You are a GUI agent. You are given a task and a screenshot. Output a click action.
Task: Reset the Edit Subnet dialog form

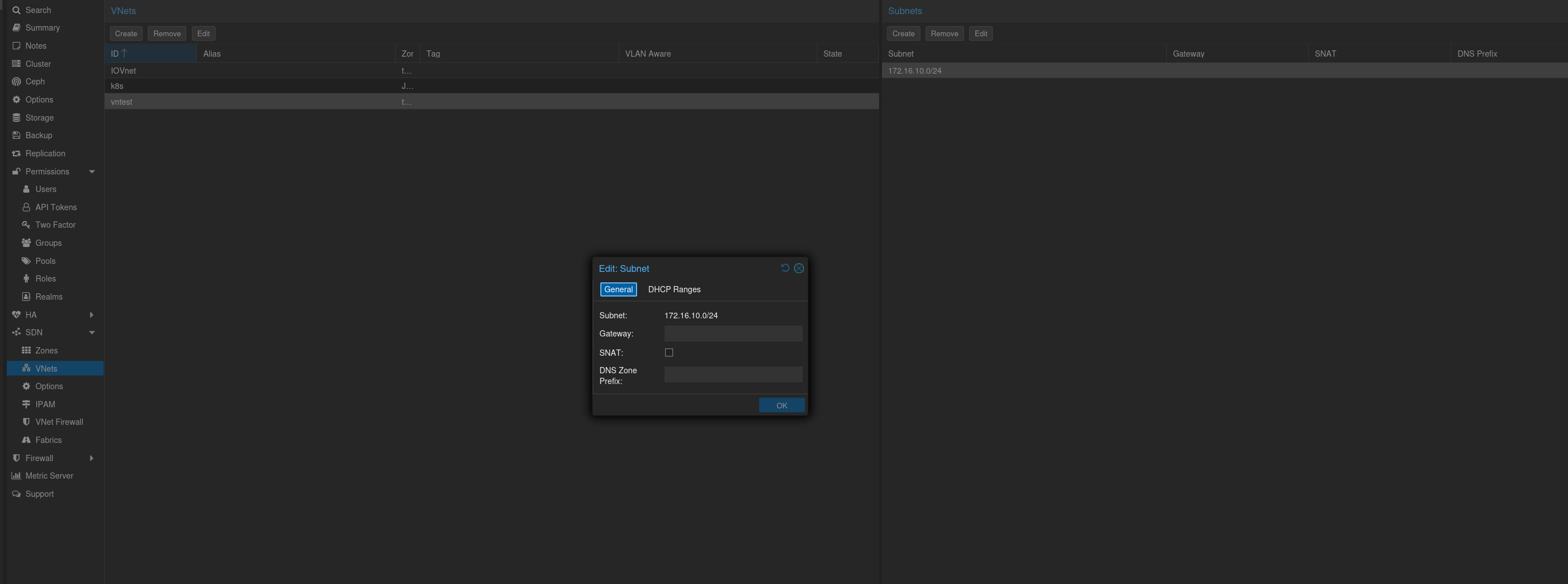(785, 268)
